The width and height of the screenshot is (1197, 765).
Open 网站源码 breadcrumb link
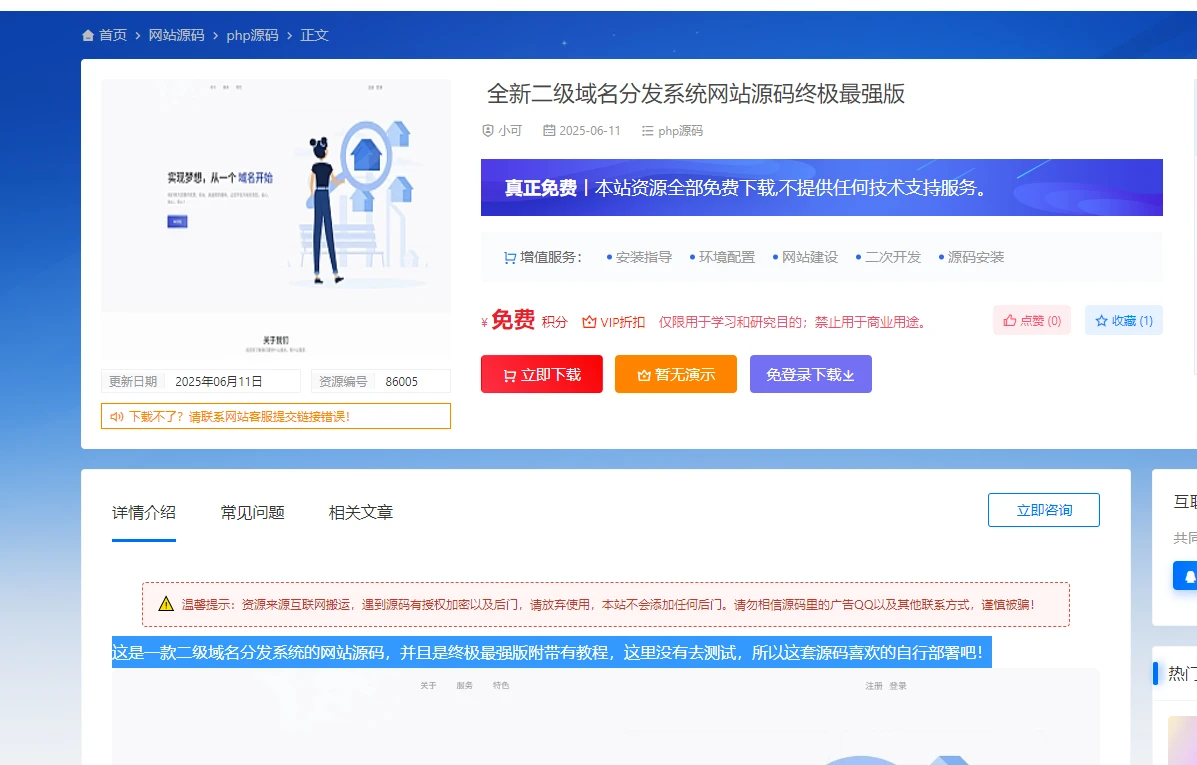point(176,36)
